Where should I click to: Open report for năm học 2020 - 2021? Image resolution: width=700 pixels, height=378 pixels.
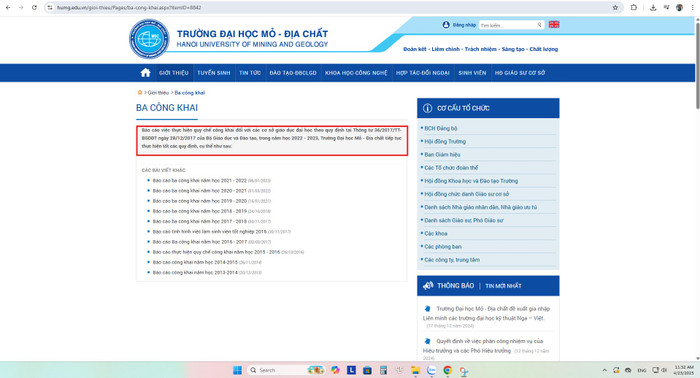[200, 191]
